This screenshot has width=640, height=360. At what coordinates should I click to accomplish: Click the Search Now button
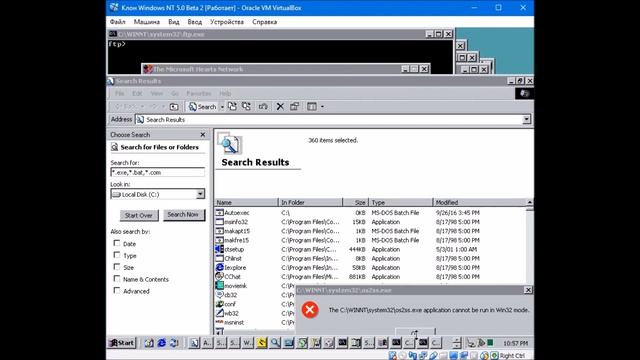(183, 215)
